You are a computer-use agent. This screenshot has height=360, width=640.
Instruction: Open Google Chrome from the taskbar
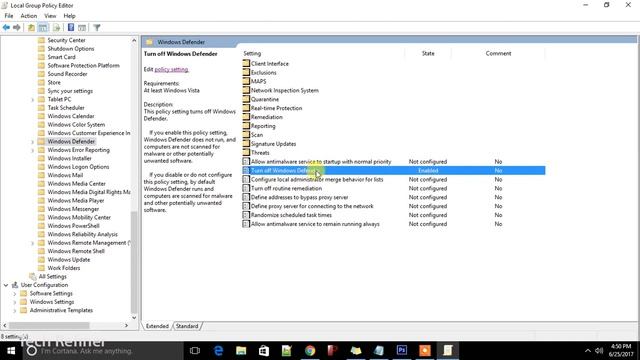[310, 350]
